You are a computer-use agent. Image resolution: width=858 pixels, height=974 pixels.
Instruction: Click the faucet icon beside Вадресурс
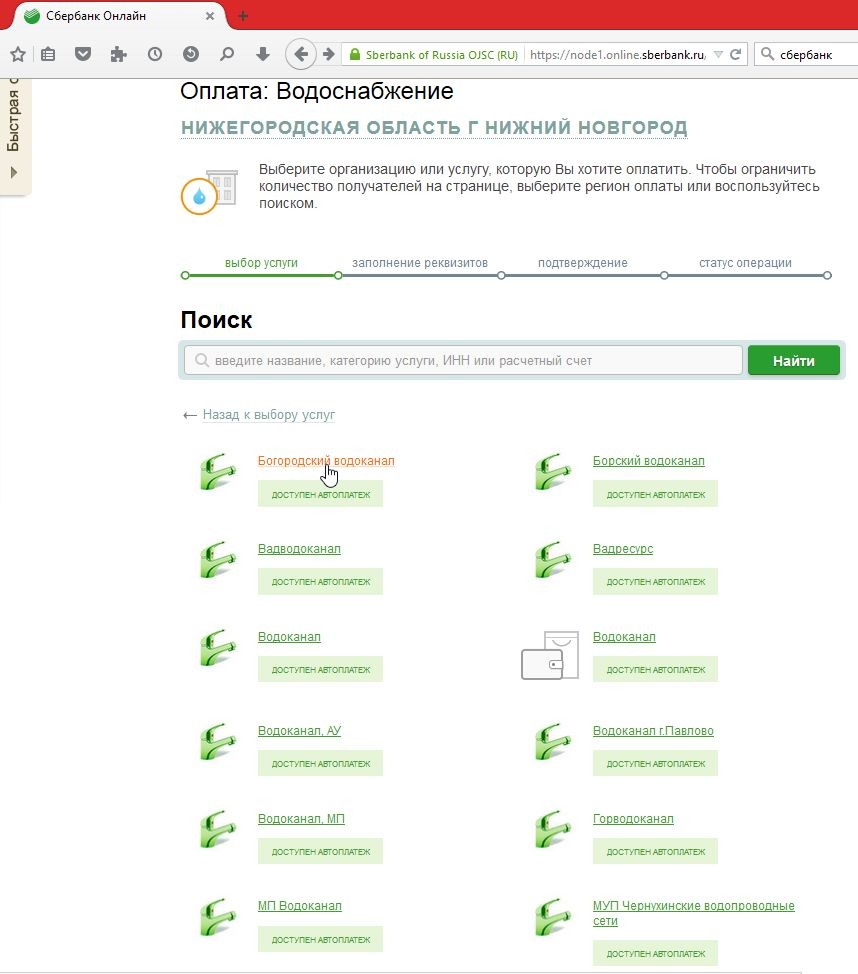tap(552, 560)
